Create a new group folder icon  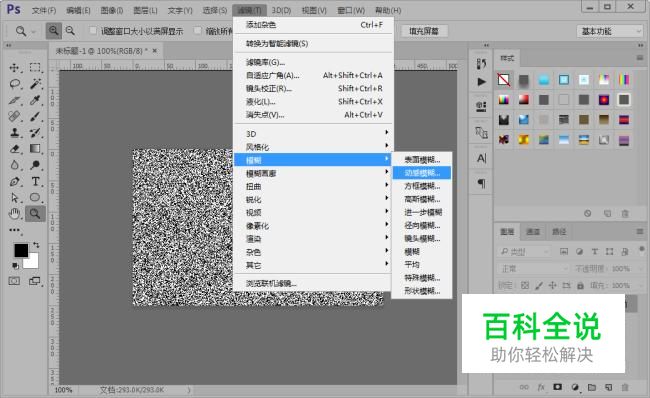point(592,387)
